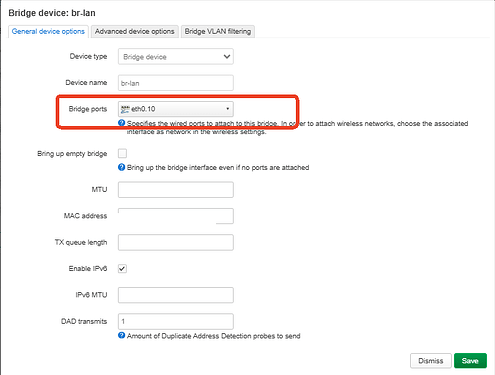
Task: Select the TX queue length field
Action: point(176,242)
